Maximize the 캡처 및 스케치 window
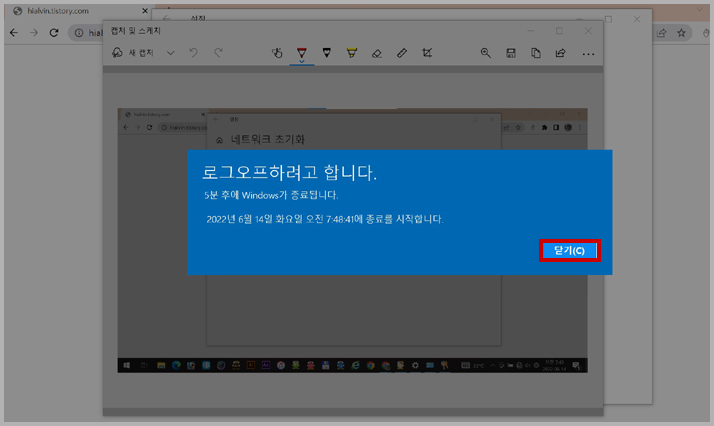Image resolution: width=714 pixels, height=426 pixels. click(x=559, y=30)
